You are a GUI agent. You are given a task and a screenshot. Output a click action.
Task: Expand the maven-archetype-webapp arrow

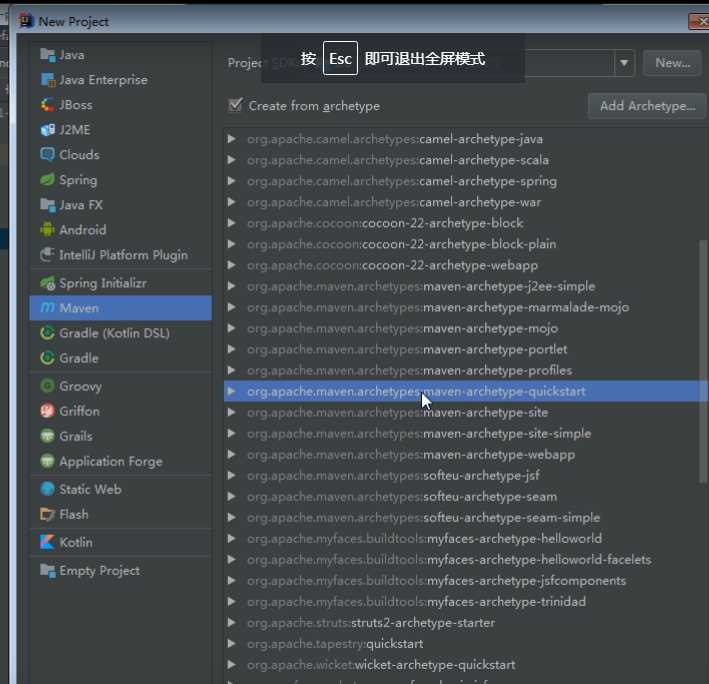(232, 454)
